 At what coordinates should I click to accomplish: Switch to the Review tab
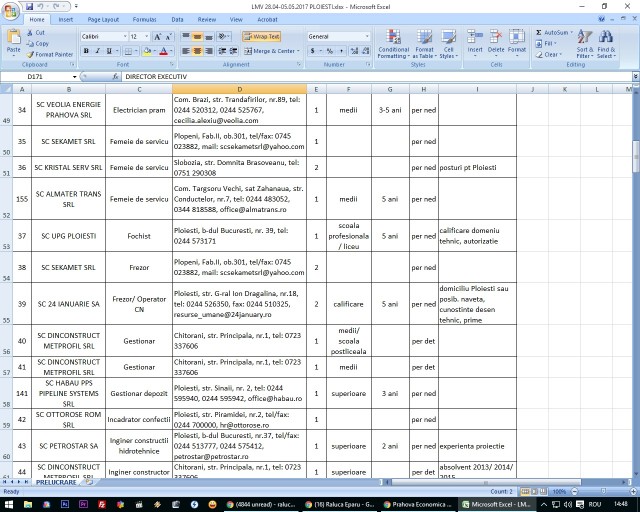coord(207,20)
